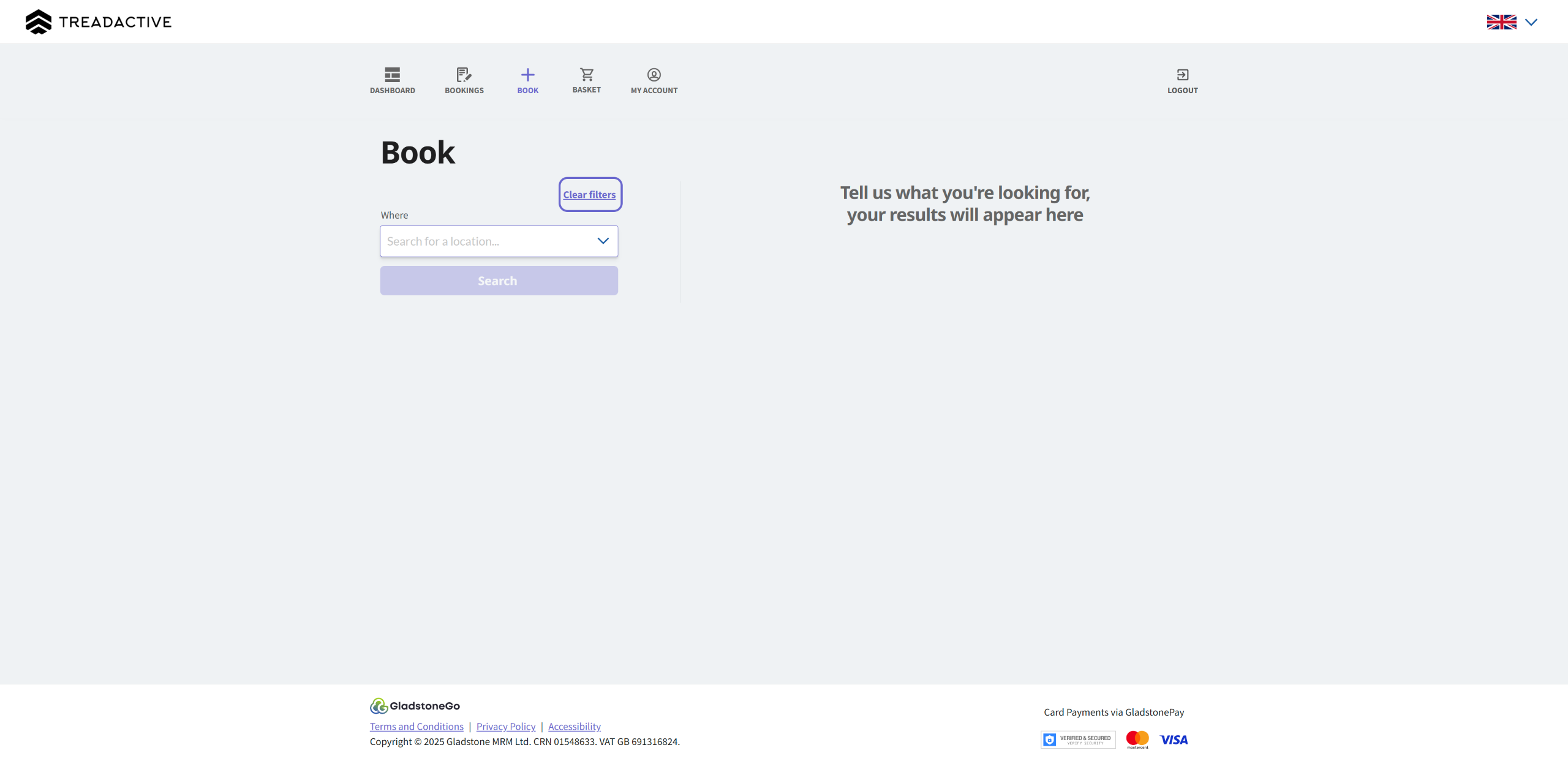Open My Account profile icon
The width and height of the screenshot is (1568, 772).
click(x=654, y=75)
